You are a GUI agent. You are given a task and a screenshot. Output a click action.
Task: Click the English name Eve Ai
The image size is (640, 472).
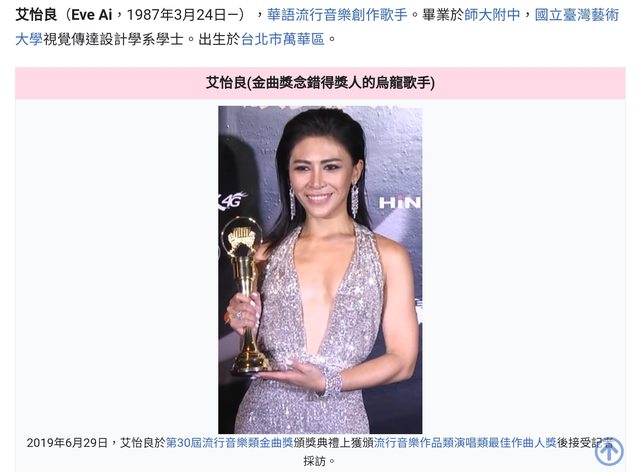[91, 15]
